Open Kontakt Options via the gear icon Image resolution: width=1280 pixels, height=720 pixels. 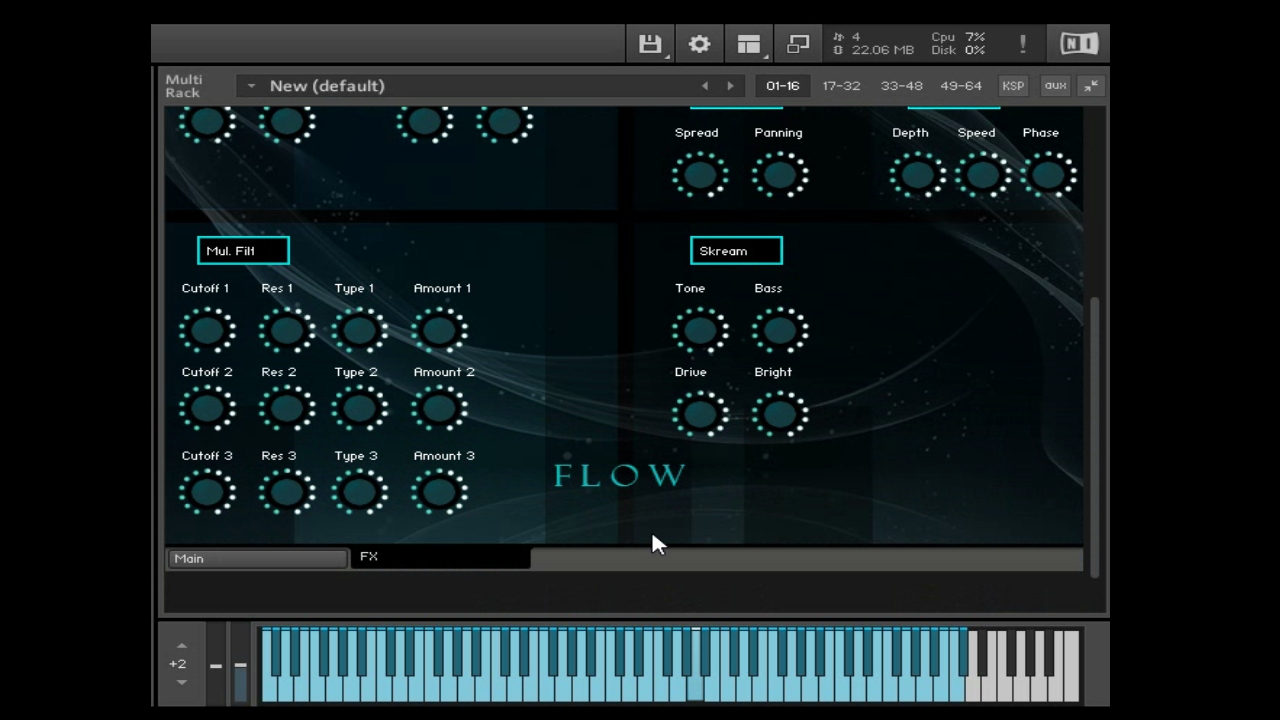698,43
